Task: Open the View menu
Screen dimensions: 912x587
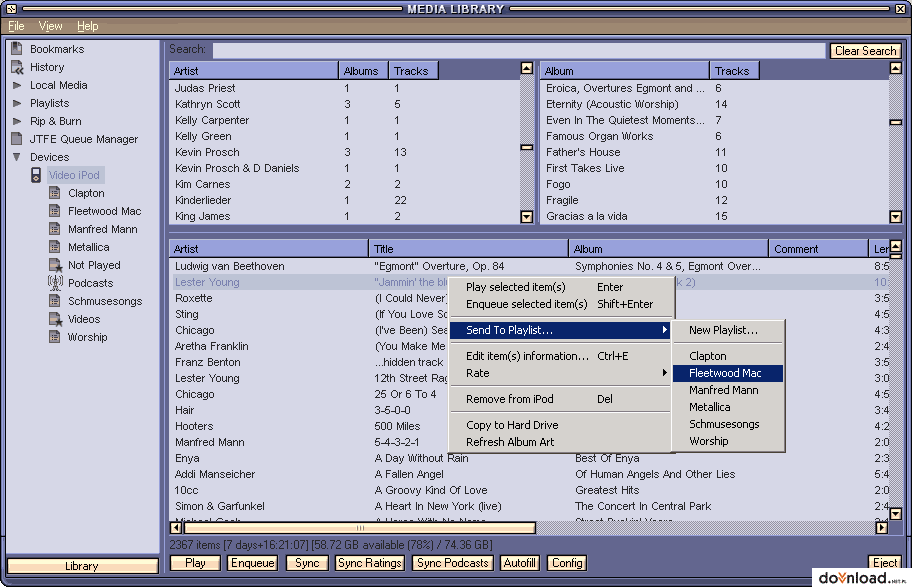Action: [x=51, y=26]
